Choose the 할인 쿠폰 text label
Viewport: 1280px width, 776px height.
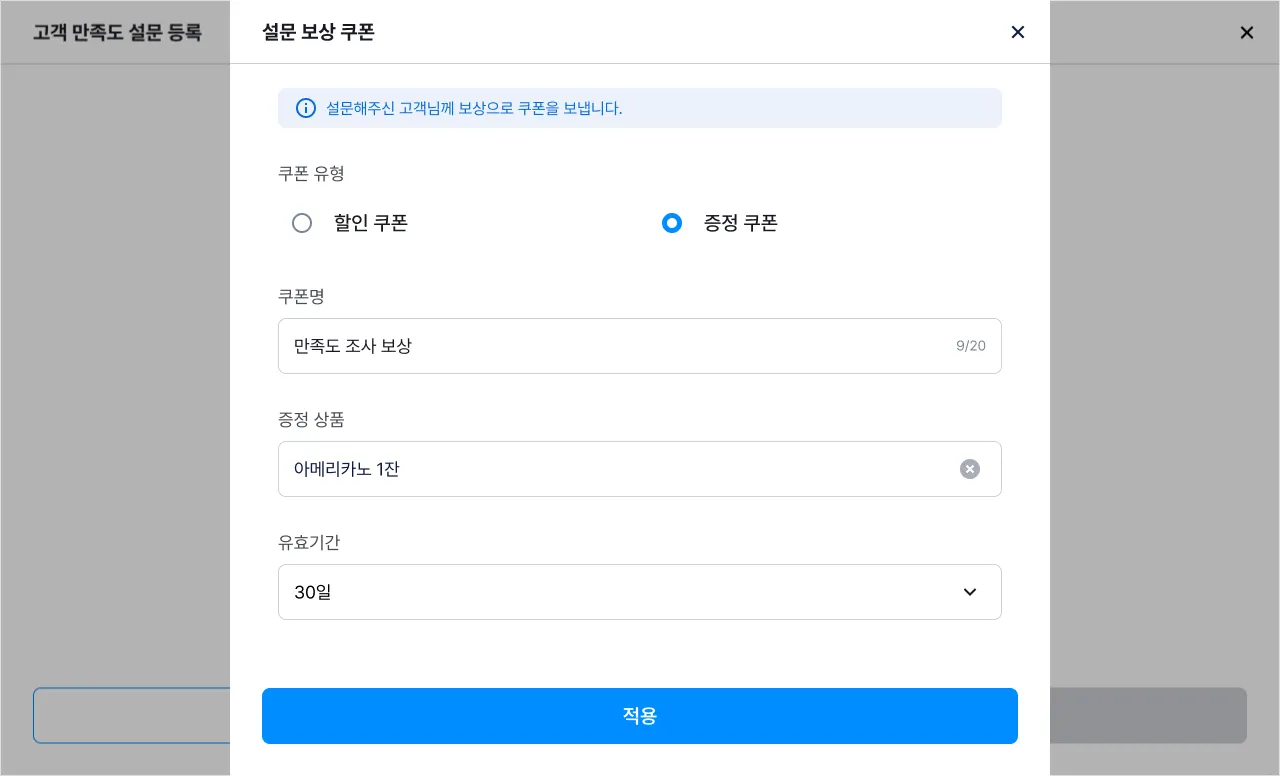coord(371,223)
